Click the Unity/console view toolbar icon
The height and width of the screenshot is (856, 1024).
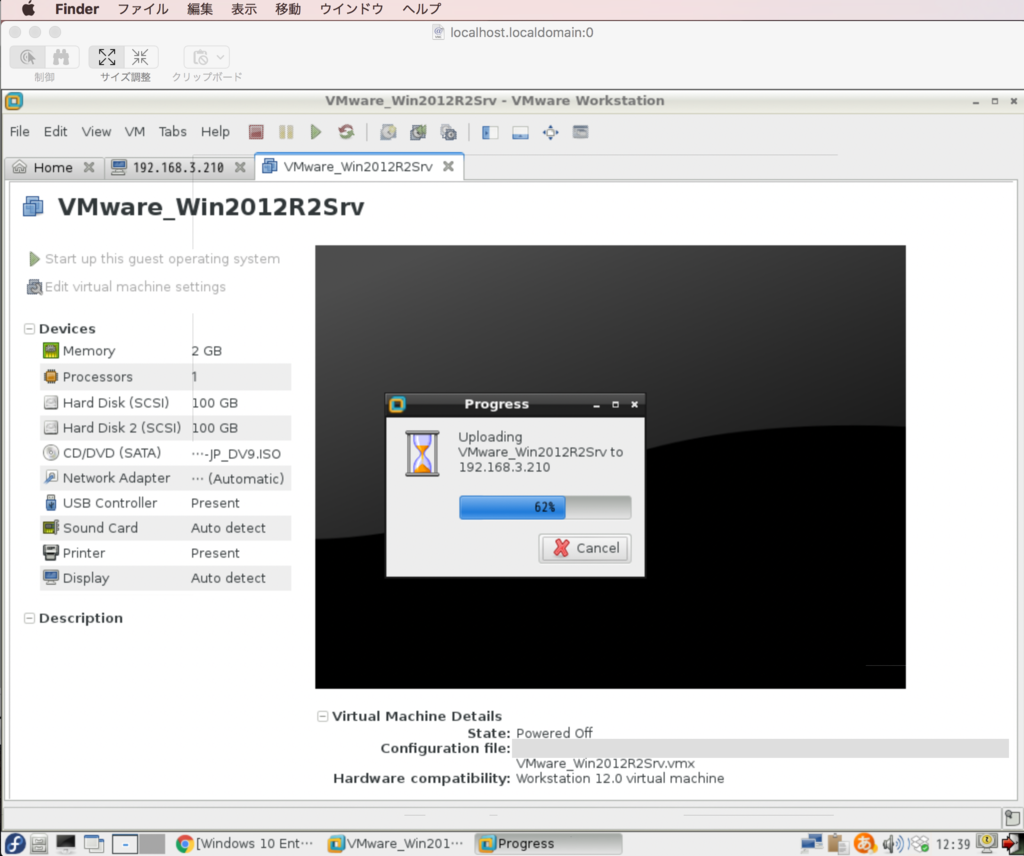[581, 133]
